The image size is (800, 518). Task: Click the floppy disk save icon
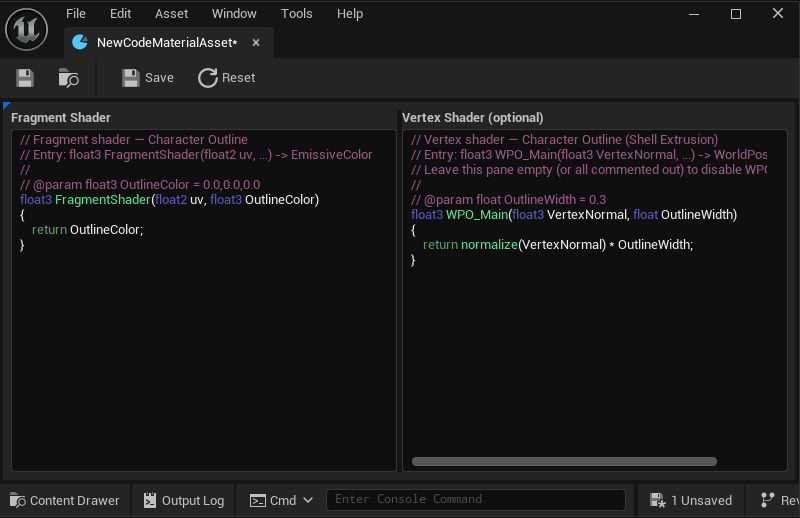click(x=25, y=78)
